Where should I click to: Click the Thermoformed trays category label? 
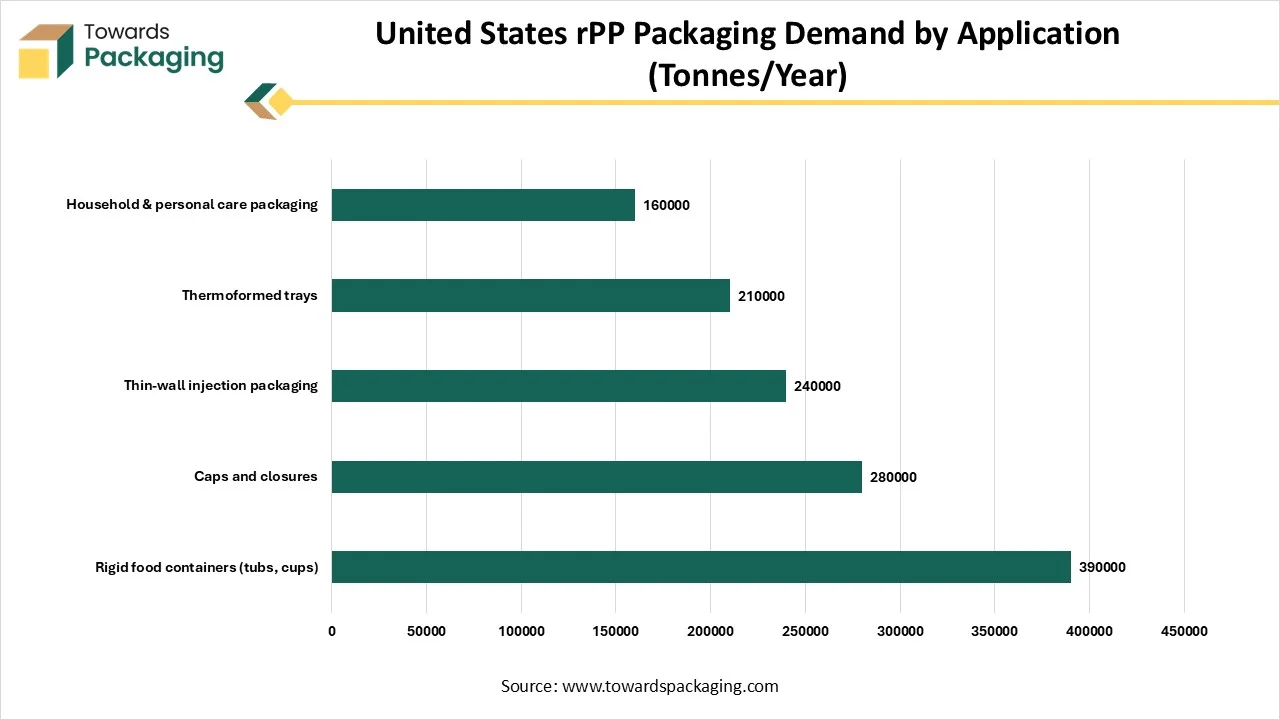pyautogui.click(x=250, y=295)
